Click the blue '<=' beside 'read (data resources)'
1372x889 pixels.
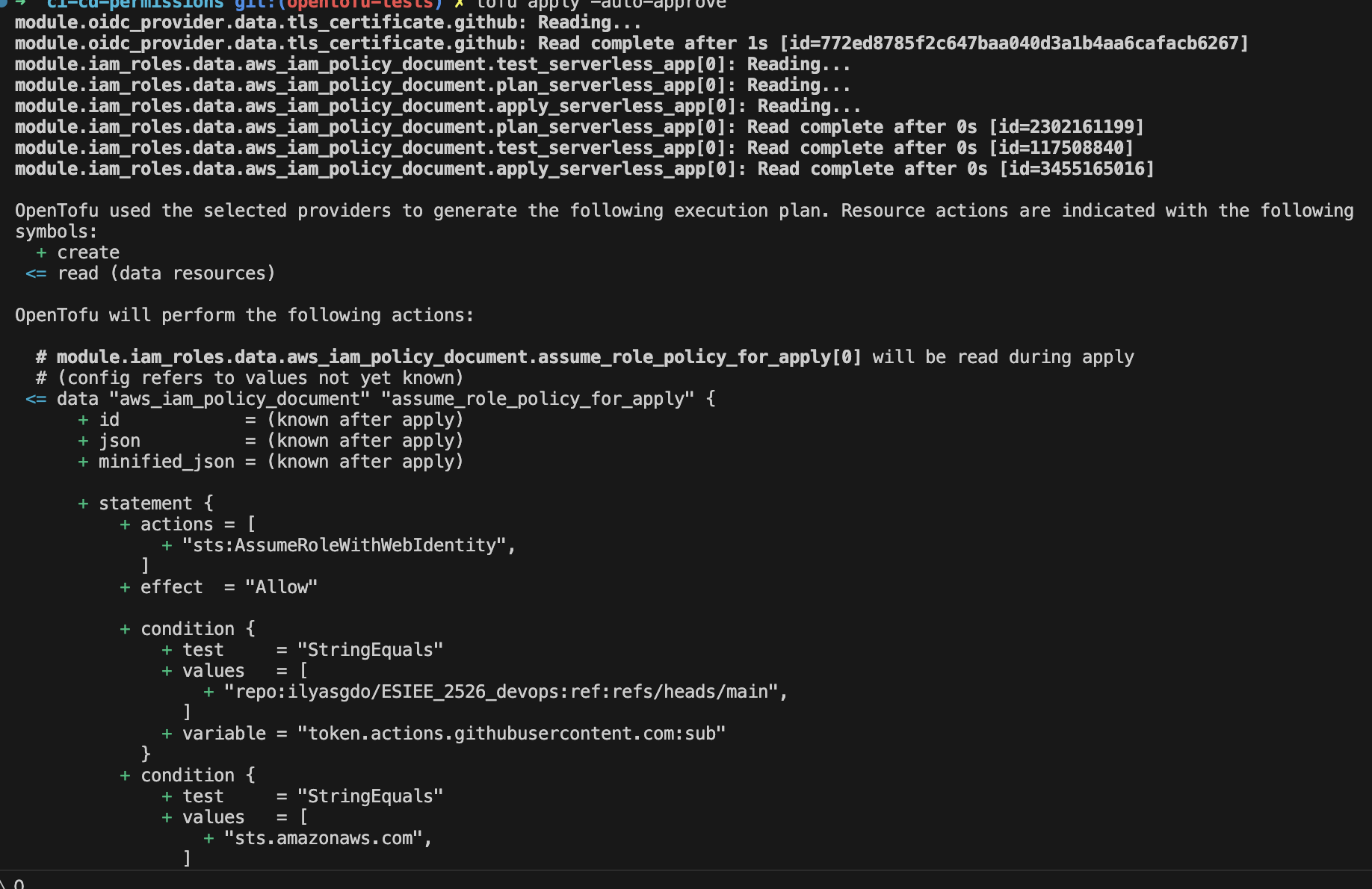(x=36, y=274)
